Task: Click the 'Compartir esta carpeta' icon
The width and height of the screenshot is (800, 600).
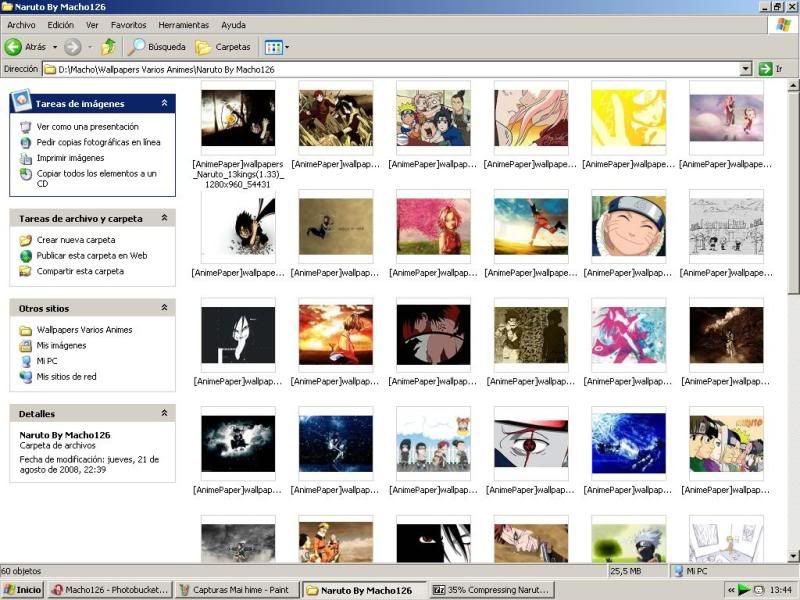Action: coord(26,271)
